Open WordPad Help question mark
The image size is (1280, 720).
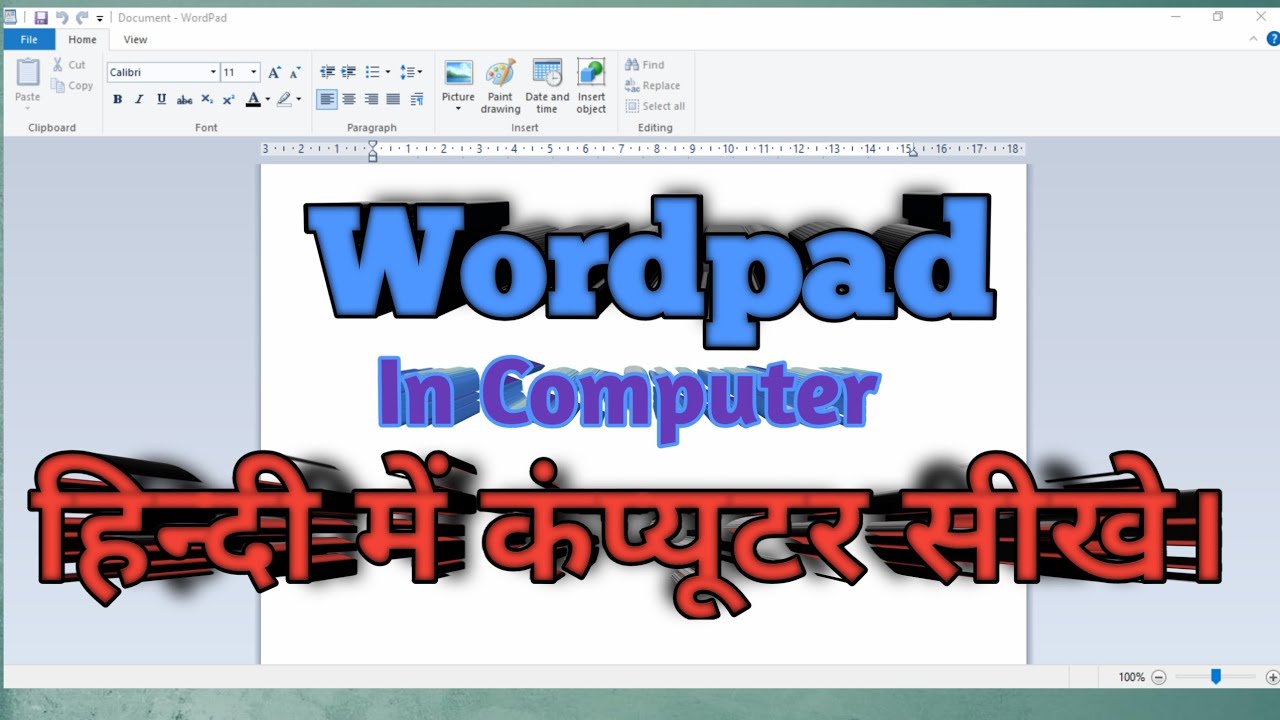1273,39
